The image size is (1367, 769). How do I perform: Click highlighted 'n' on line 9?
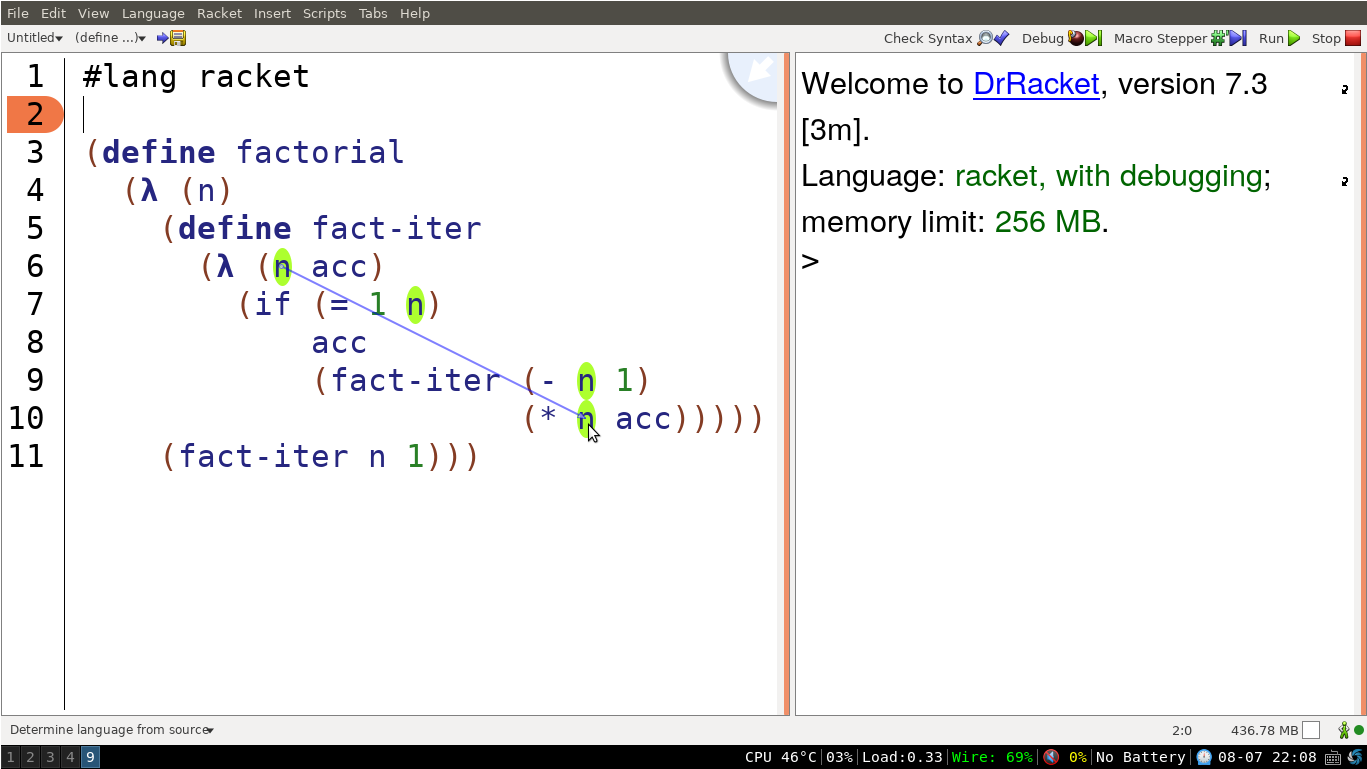[586, 381]
